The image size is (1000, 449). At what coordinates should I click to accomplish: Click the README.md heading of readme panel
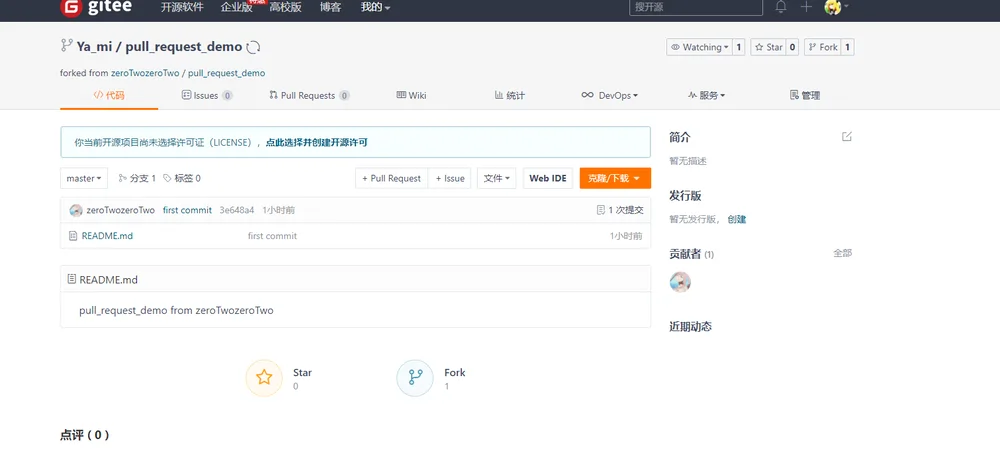coord(108,280)
